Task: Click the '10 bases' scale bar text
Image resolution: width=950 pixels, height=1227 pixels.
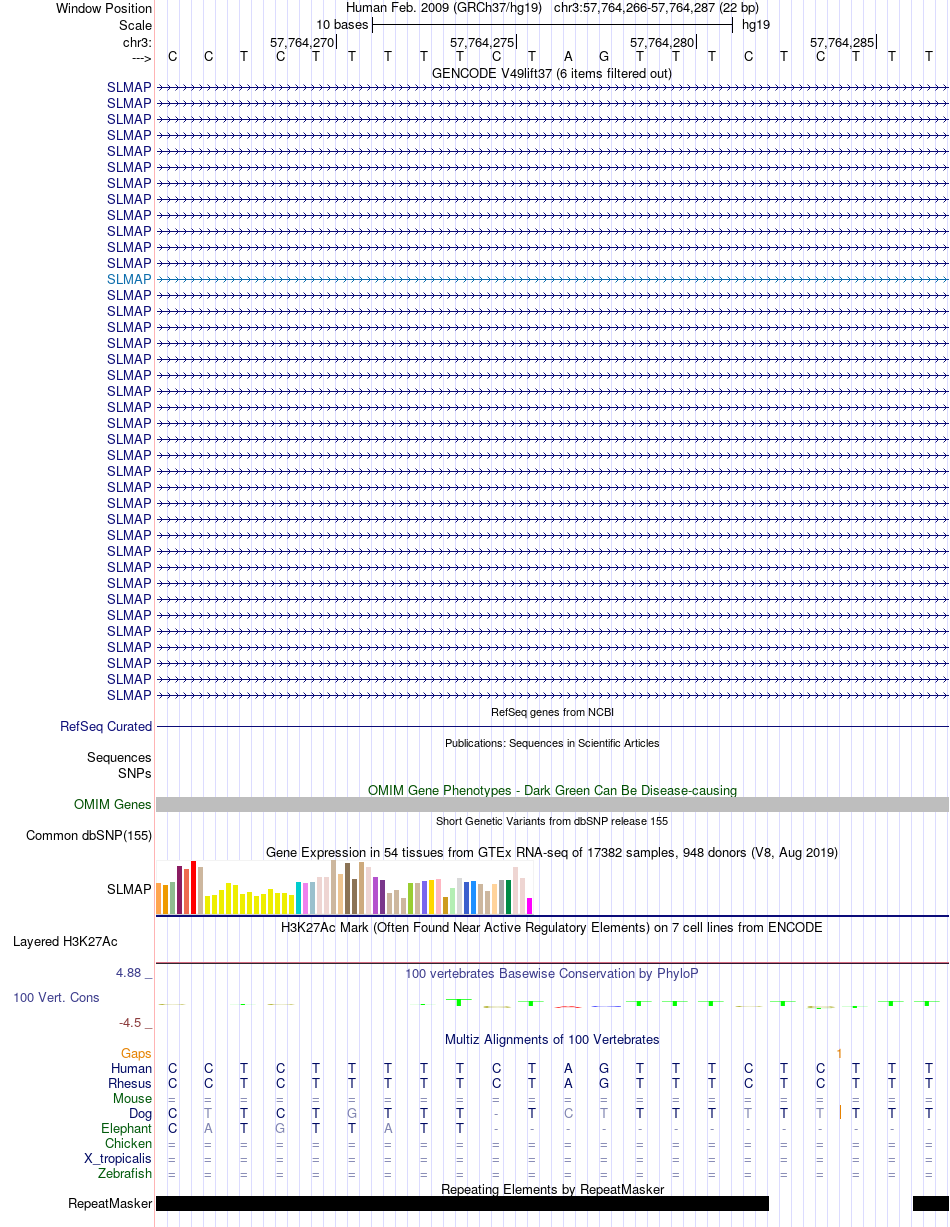Action: pos(342,25)
